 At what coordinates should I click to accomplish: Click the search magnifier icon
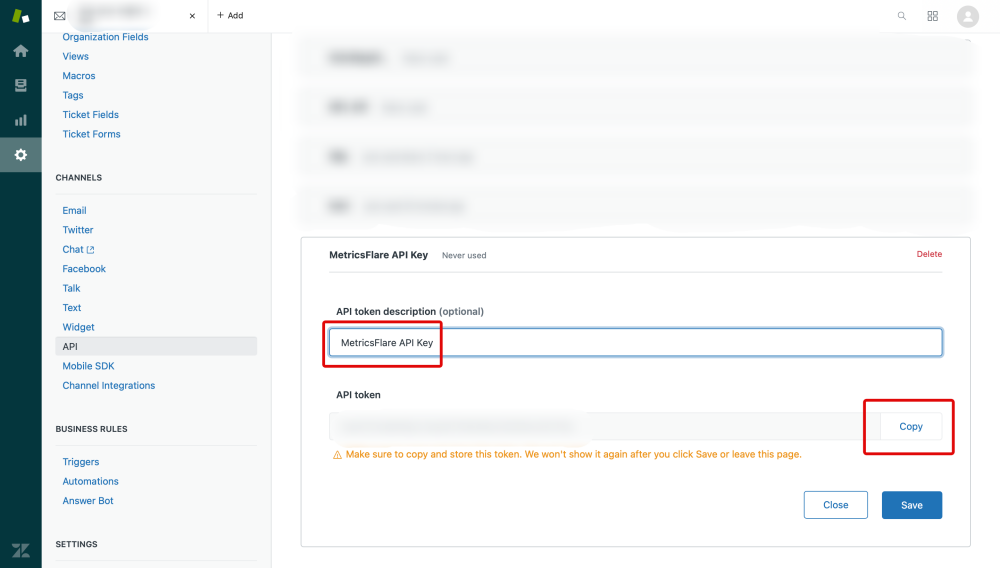[x=902, y=16]
